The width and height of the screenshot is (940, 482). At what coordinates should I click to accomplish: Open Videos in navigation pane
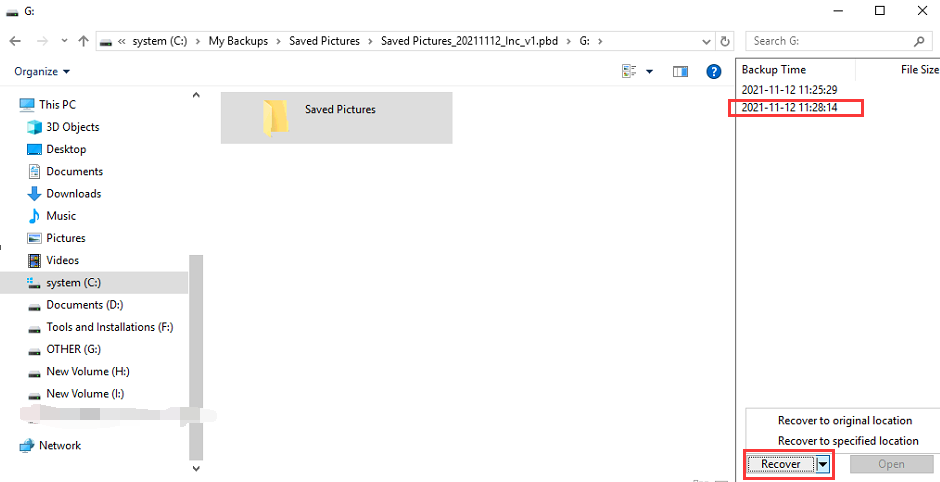(x=62, y=260)
